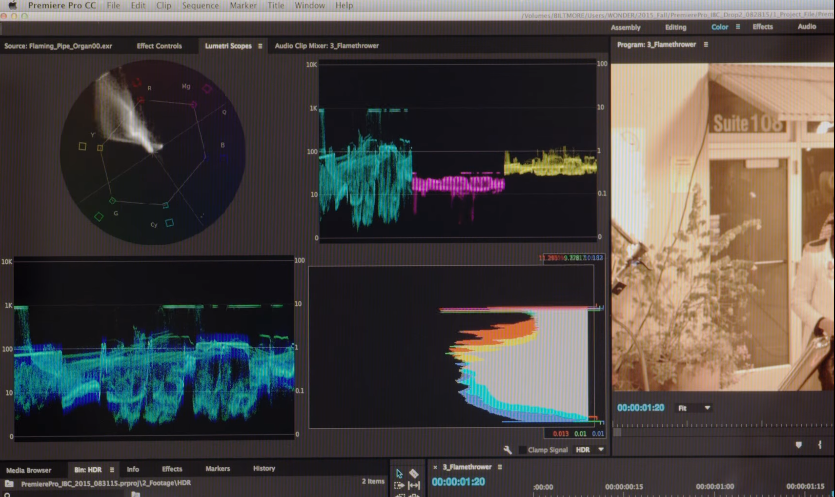Screen dimensions: 835x497
Task: Select the Color workspace
Action: coord(719,27)
